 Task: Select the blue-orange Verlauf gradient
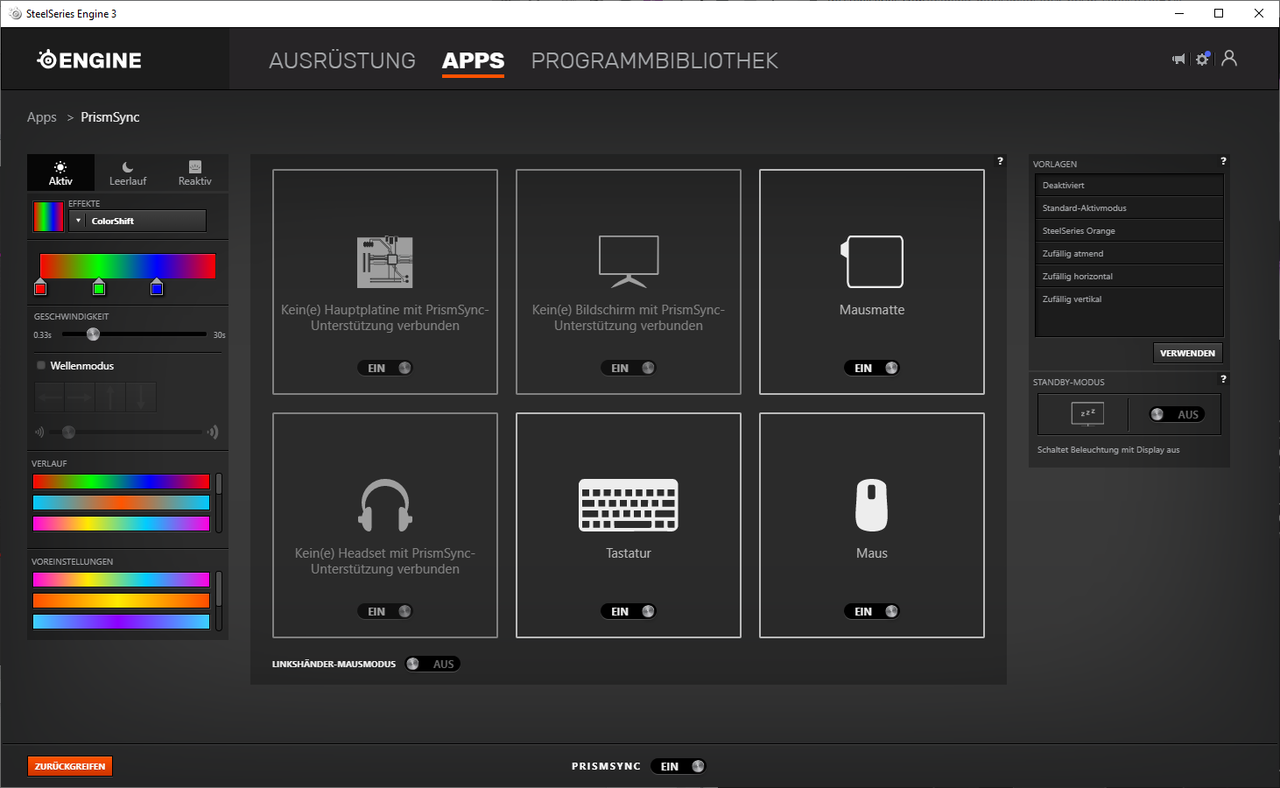[121, 502]
